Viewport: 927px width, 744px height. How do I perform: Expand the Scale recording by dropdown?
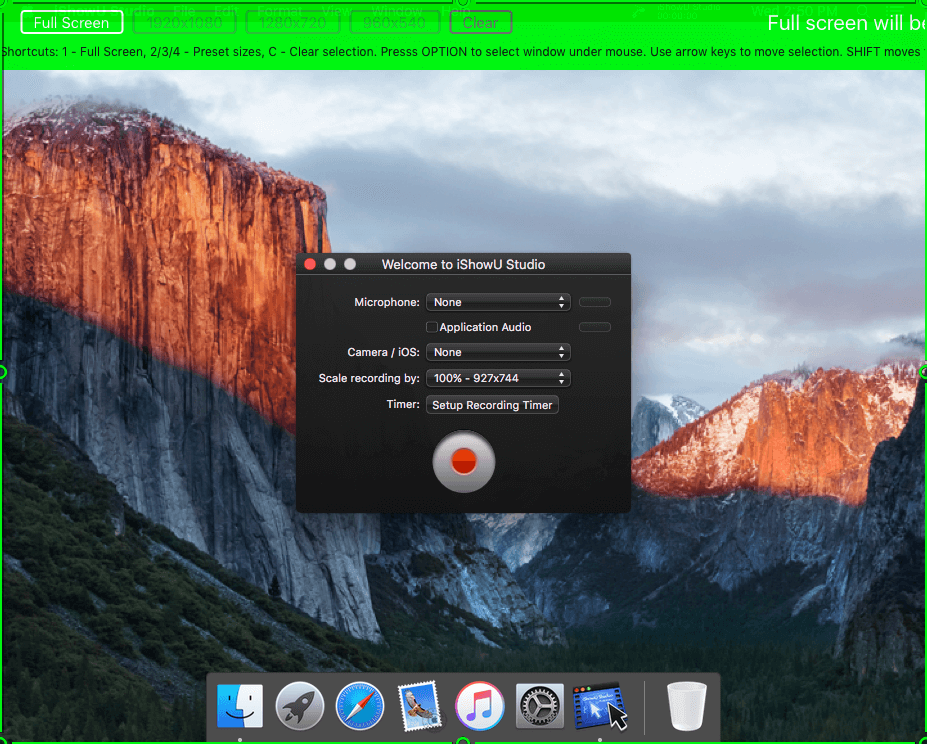pos(498,378)
